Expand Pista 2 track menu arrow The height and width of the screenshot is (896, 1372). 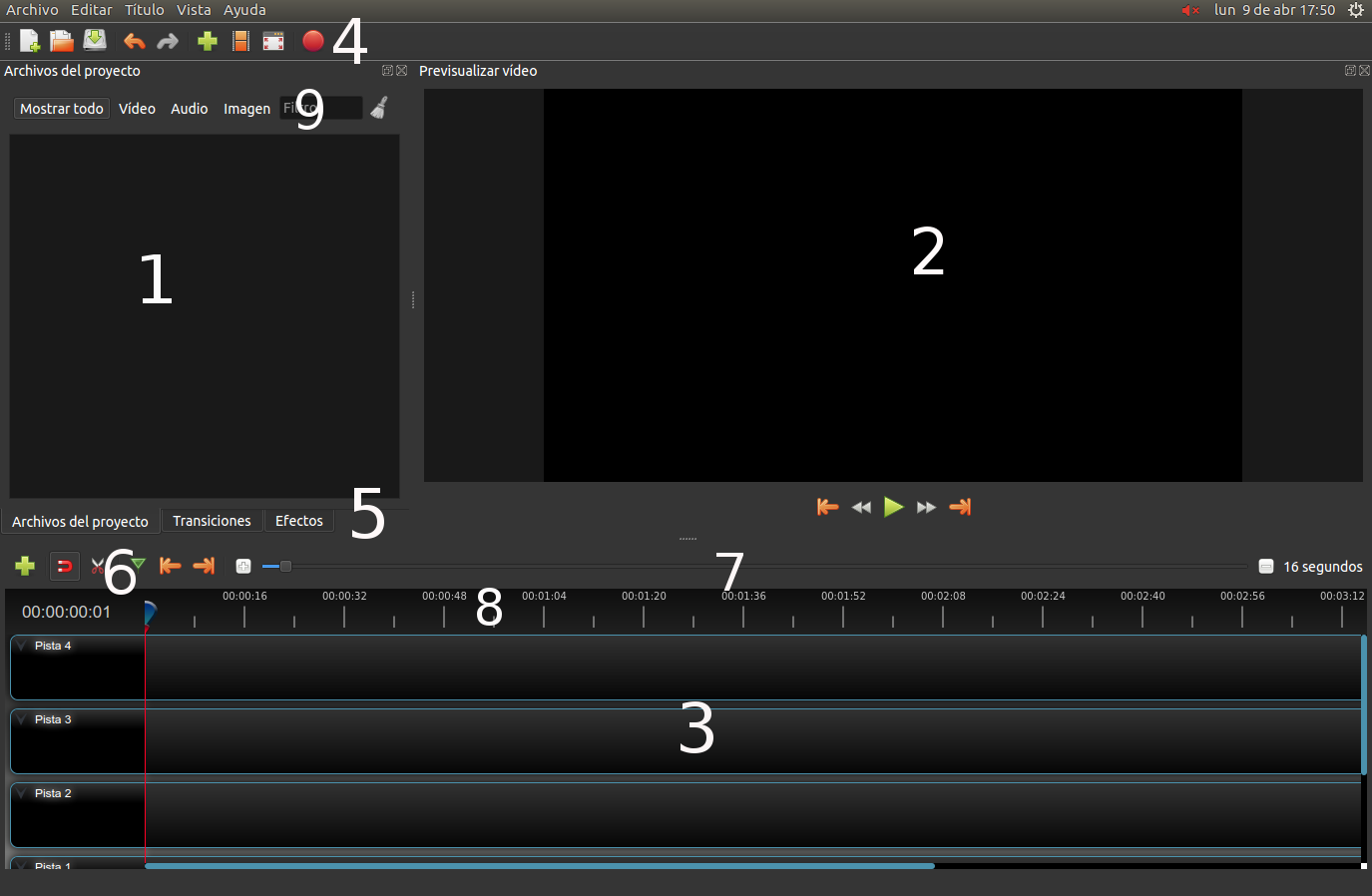(22, 793)
